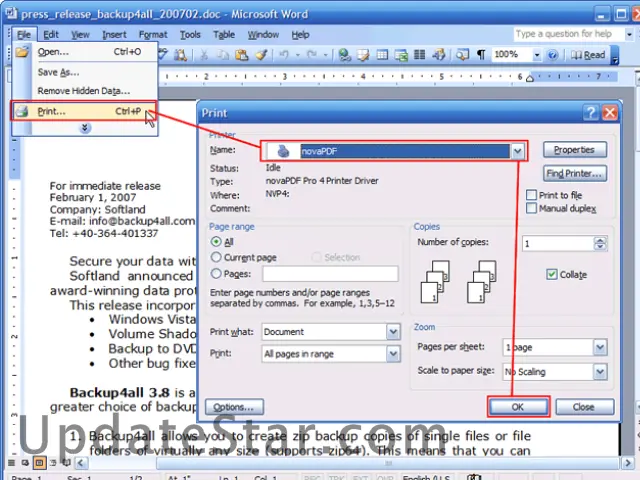Select the Pages radio button
Viewport: 640px width, 480px height.
pyautogui.click(x=216, y=273)
